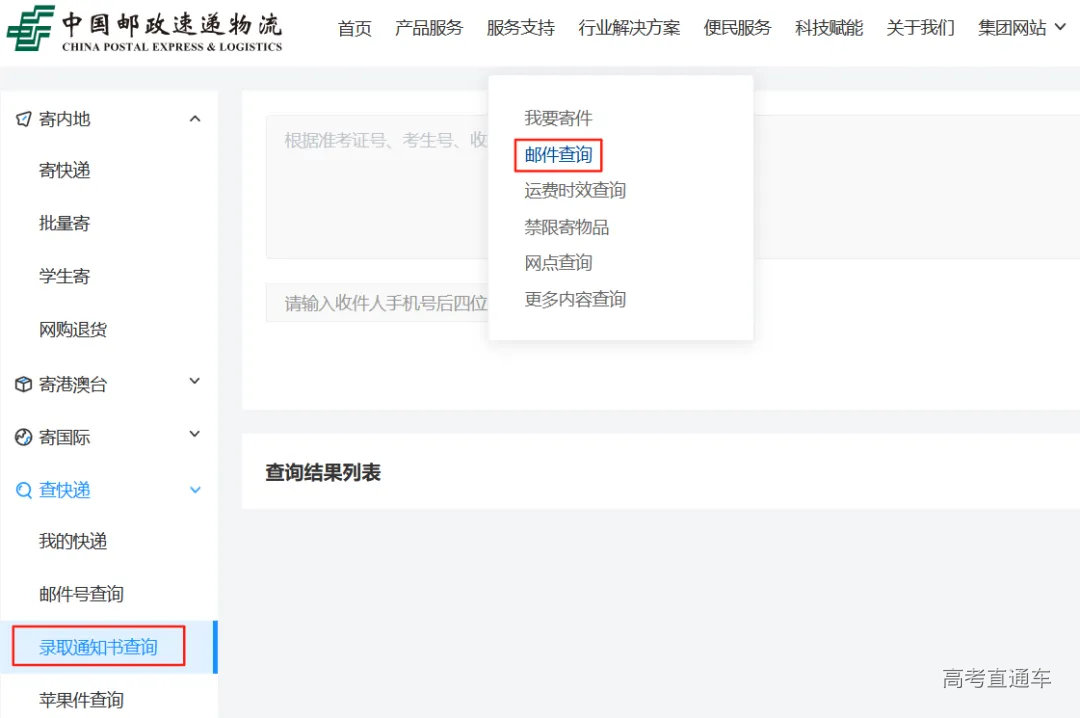Click the 查快递 magnifier icon
This screenshot has height=718, width=1080.
click(x=24, y=489)
